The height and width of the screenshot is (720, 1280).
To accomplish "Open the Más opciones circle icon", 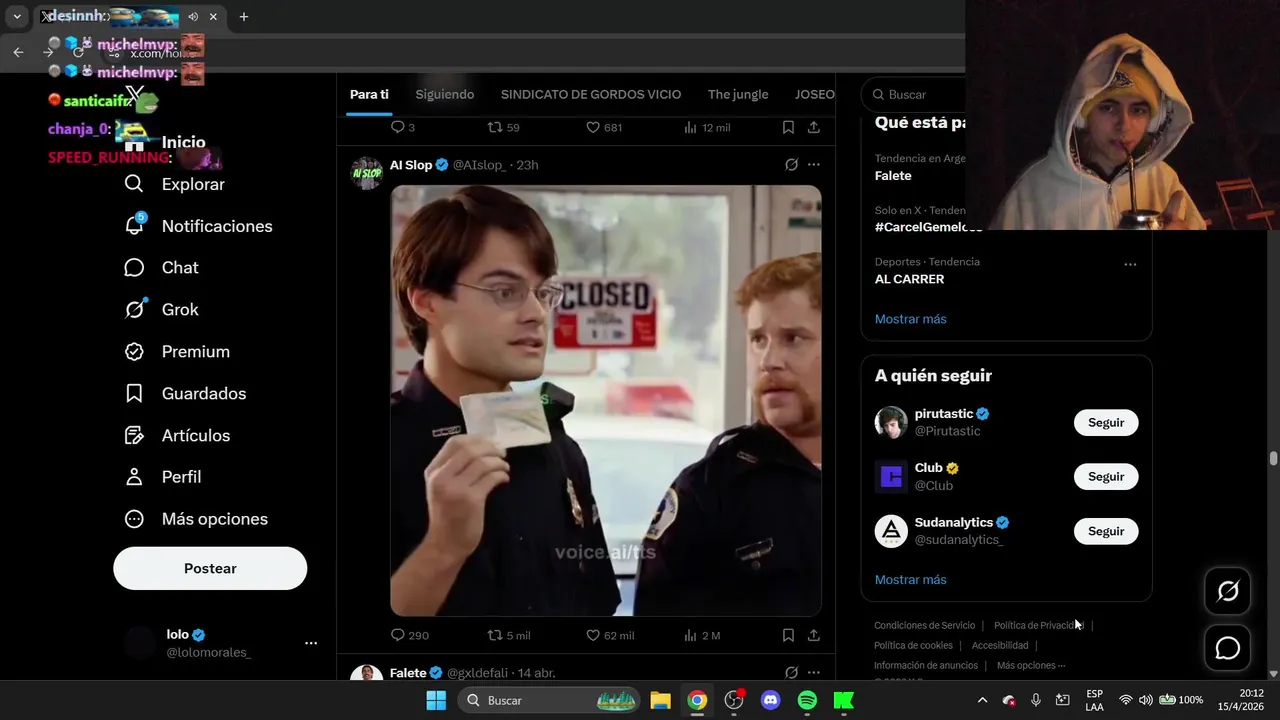I will pyautogui.click(x=134, y=519).
